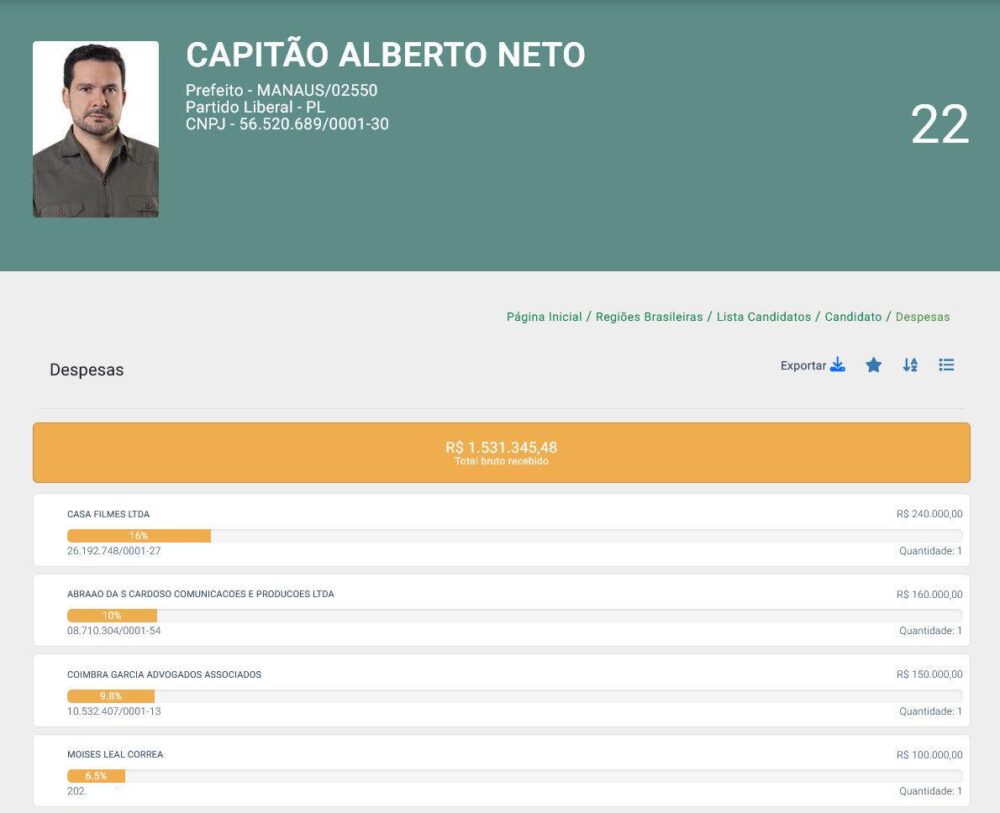
Task: Switch to list view icon
Action: click(x=946, y=365)
